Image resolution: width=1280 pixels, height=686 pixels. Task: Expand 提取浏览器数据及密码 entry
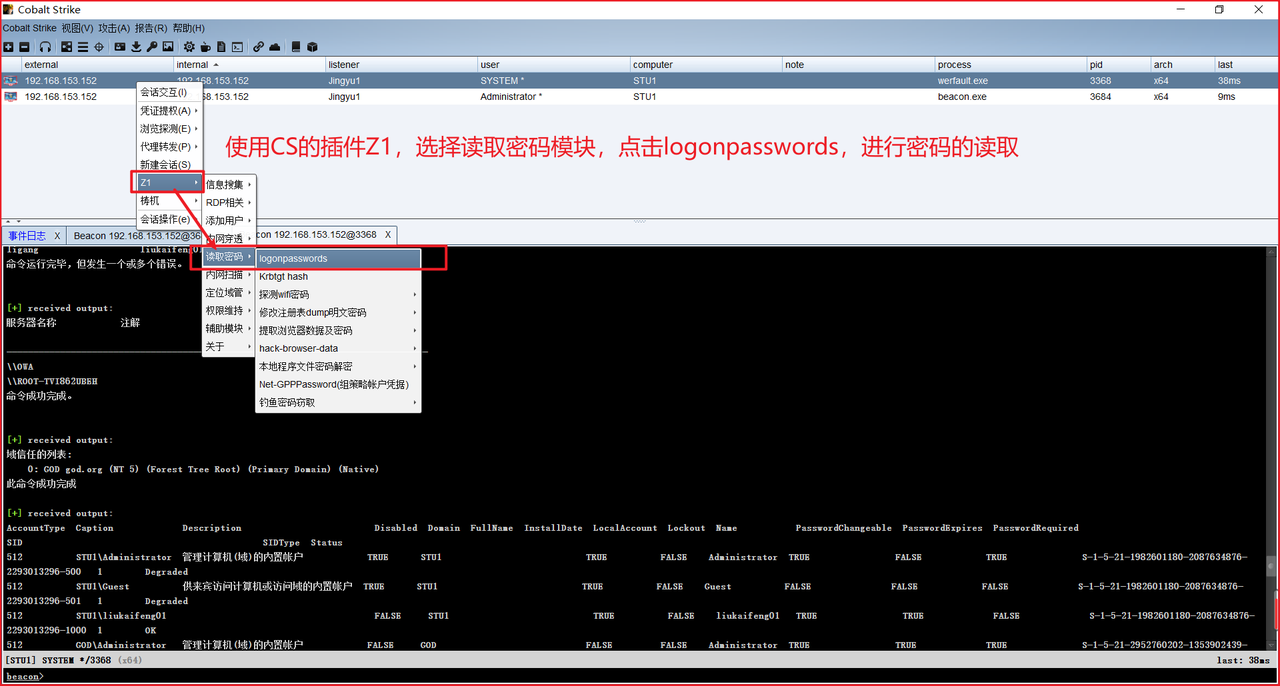pyautogui.click(x=338, y=330)
